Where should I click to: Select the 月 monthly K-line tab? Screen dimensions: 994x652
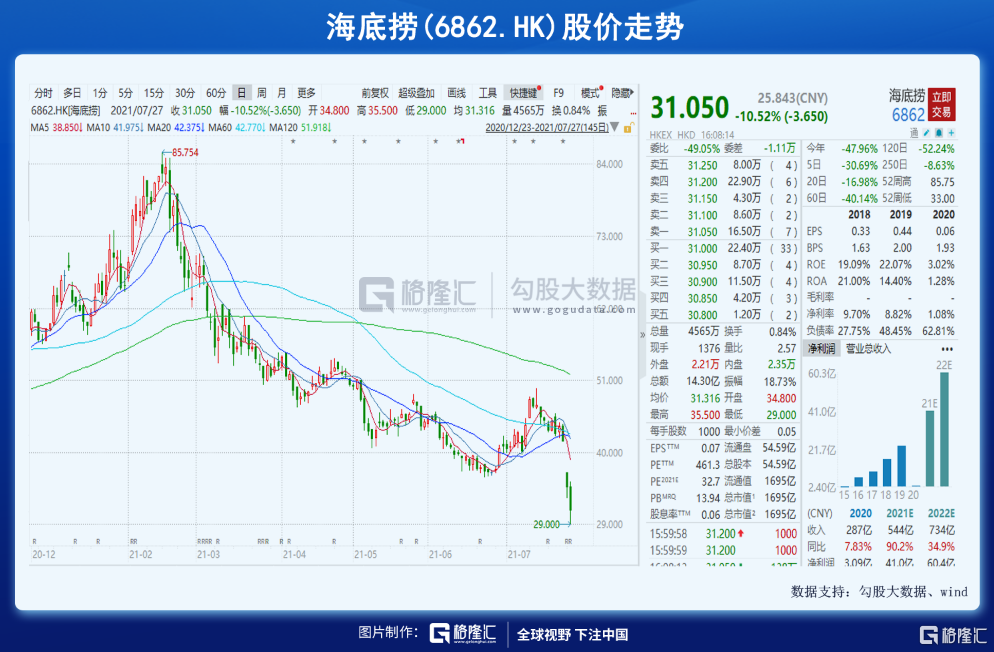281,93
